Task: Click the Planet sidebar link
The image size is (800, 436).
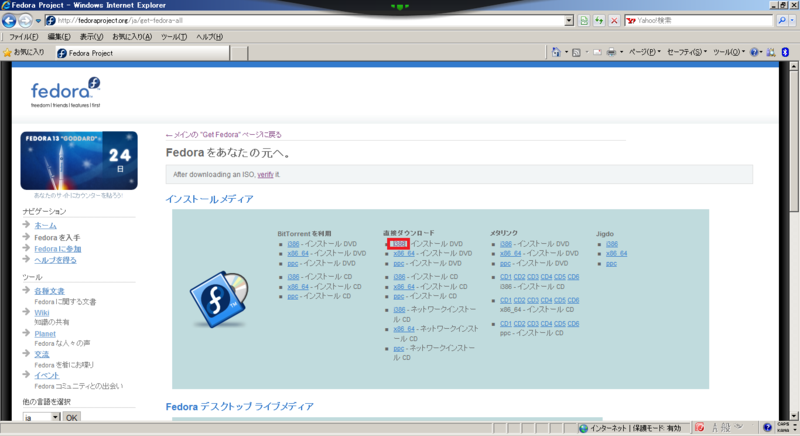Action: point(45,334)
